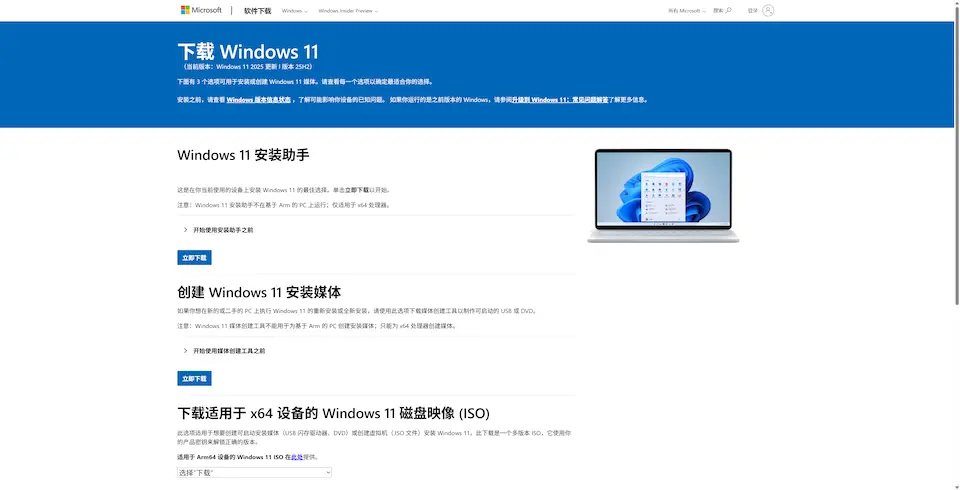This screenshot has width=960, height=490.
Task: Click the 磁盘映像 (ISO) section heading
Action: (334, 413)
